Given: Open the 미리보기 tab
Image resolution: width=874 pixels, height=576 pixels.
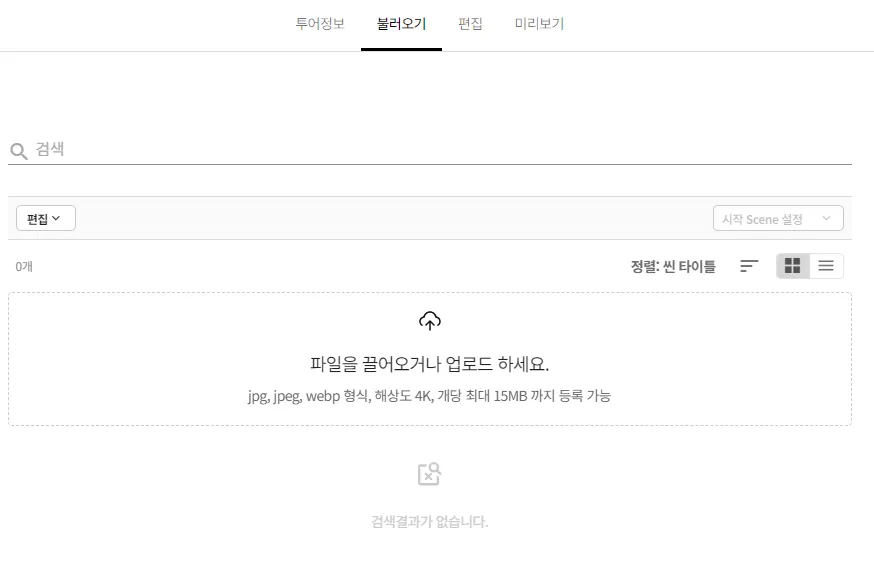Looking at the screenshot, I should coord(540,24).
